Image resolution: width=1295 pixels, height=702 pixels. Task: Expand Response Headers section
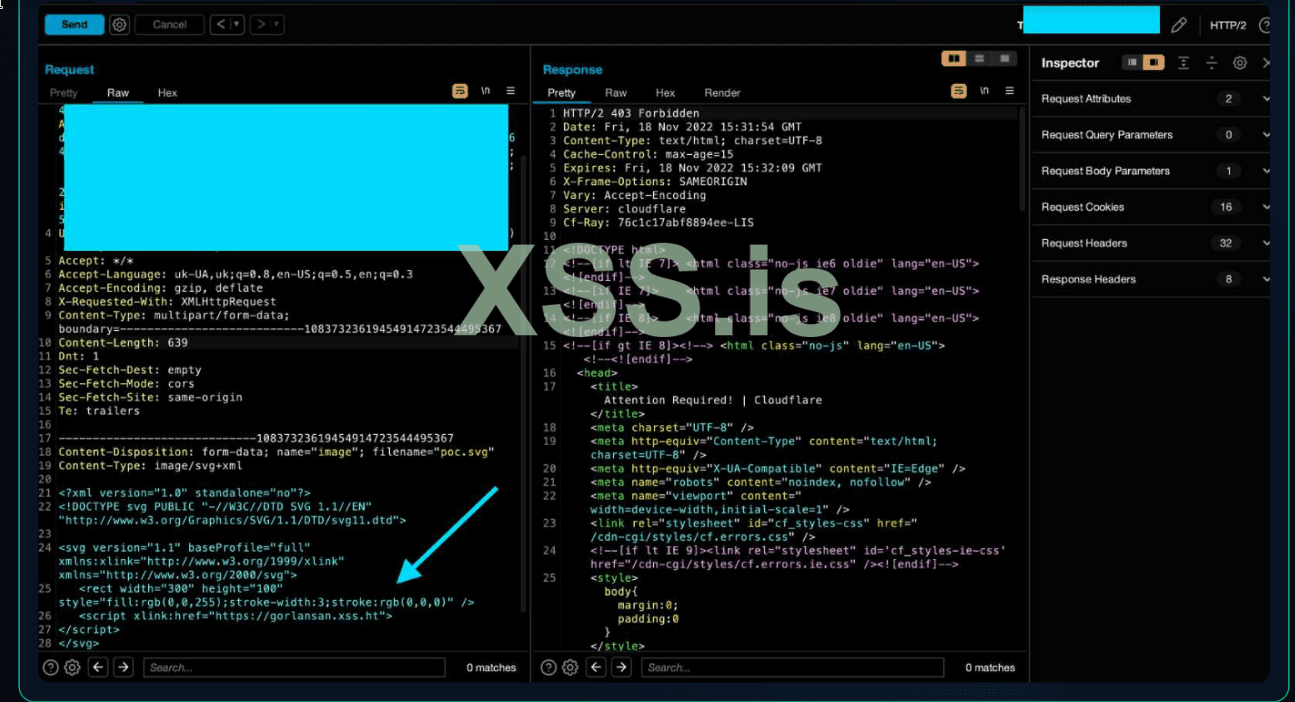(x=1266, y=279)
